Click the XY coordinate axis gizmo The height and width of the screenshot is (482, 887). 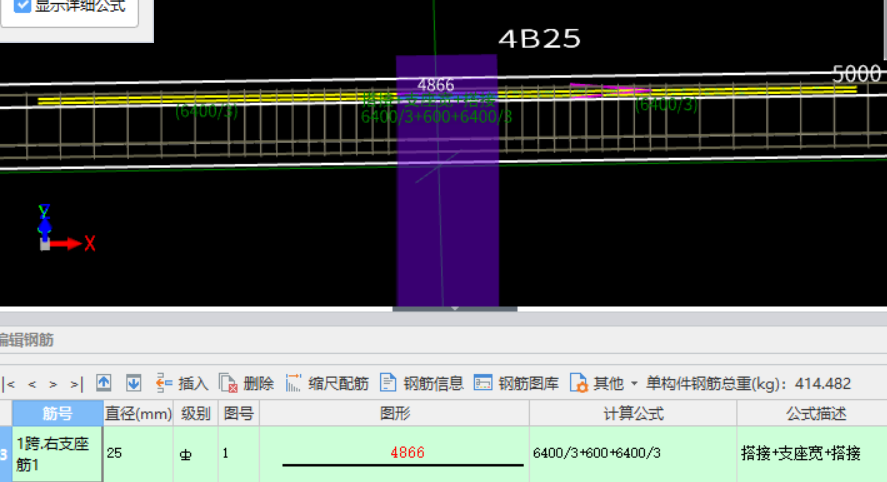pyautogui.click(x=65, y=229)
